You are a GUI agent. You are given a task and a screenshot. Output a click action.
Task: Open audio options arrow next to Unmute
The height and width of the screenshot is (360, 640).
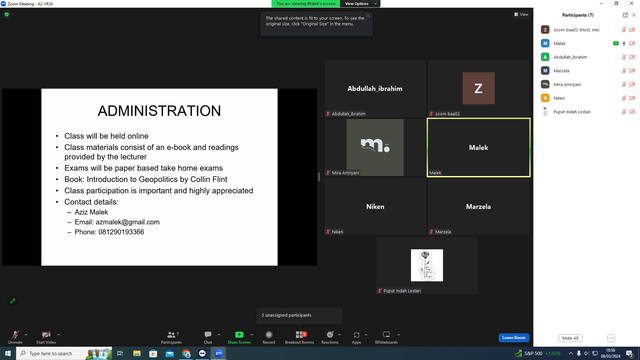[26, 335]
